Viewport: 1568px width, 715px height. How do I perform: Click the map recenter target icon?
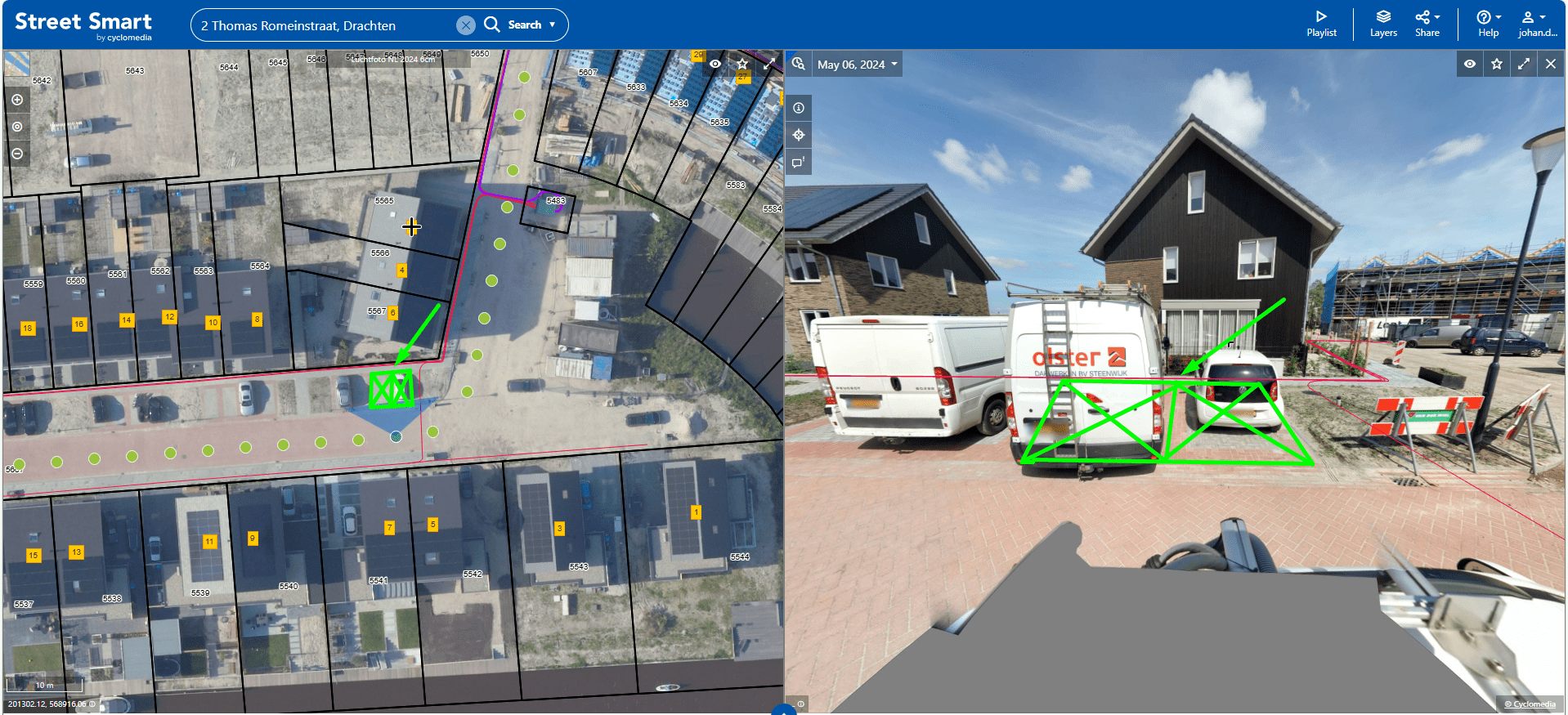(17, 127)
